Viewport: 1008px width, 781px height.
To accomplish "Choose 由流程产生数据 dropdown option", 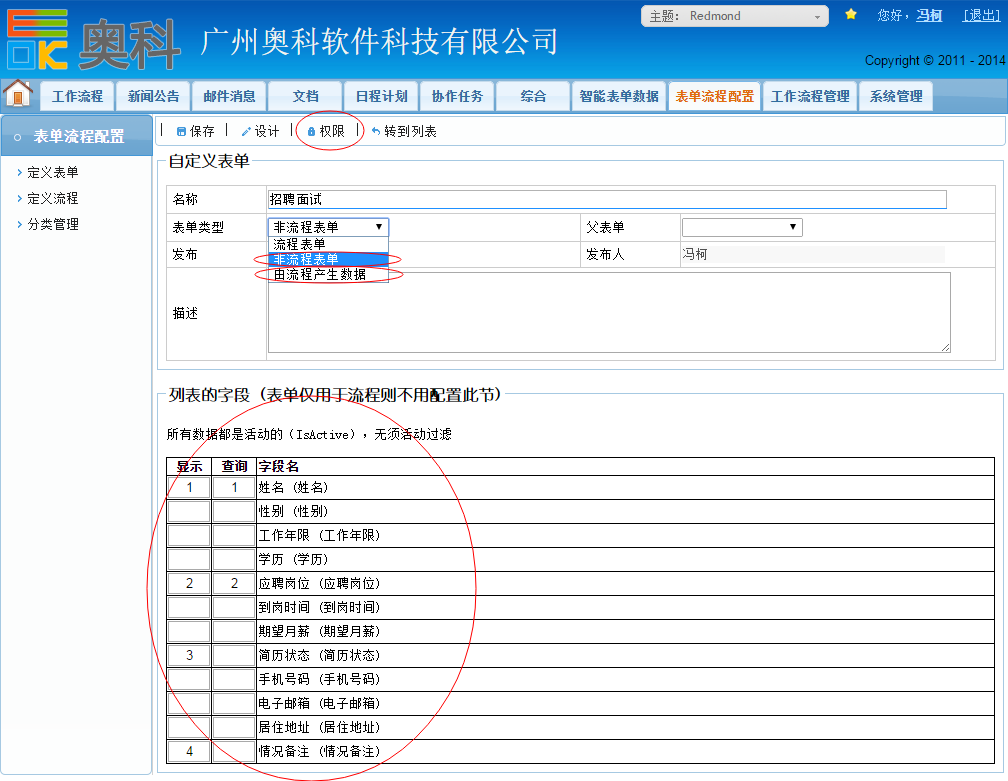I will click(x=320, y=274).
